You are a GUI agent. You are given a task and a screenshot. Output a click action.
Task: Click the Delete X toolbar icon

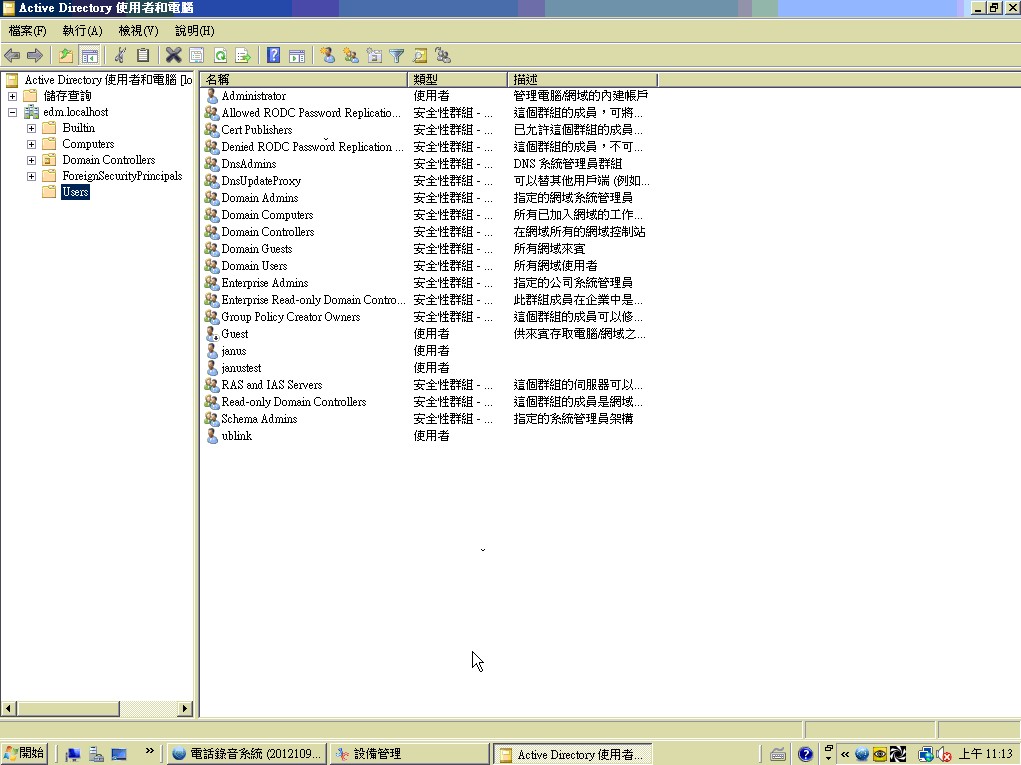click(173, 56)
